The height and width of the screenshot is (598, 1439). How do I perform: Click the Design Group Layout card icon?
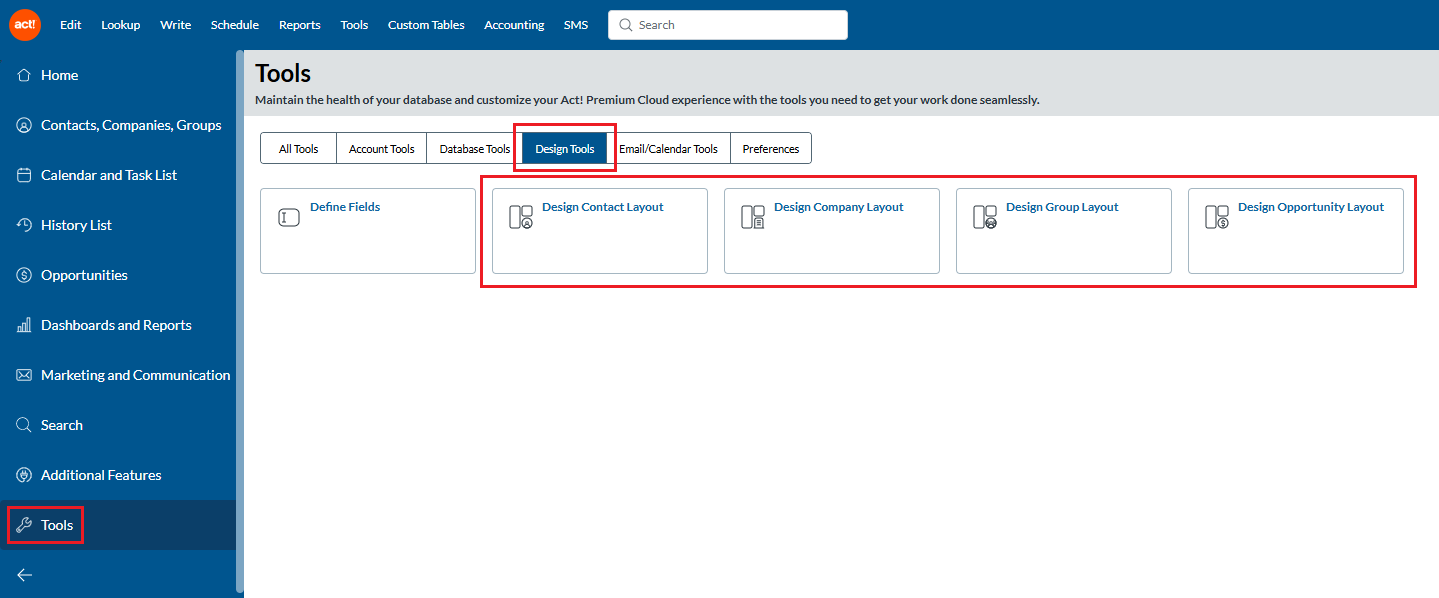tap(985, 217)
